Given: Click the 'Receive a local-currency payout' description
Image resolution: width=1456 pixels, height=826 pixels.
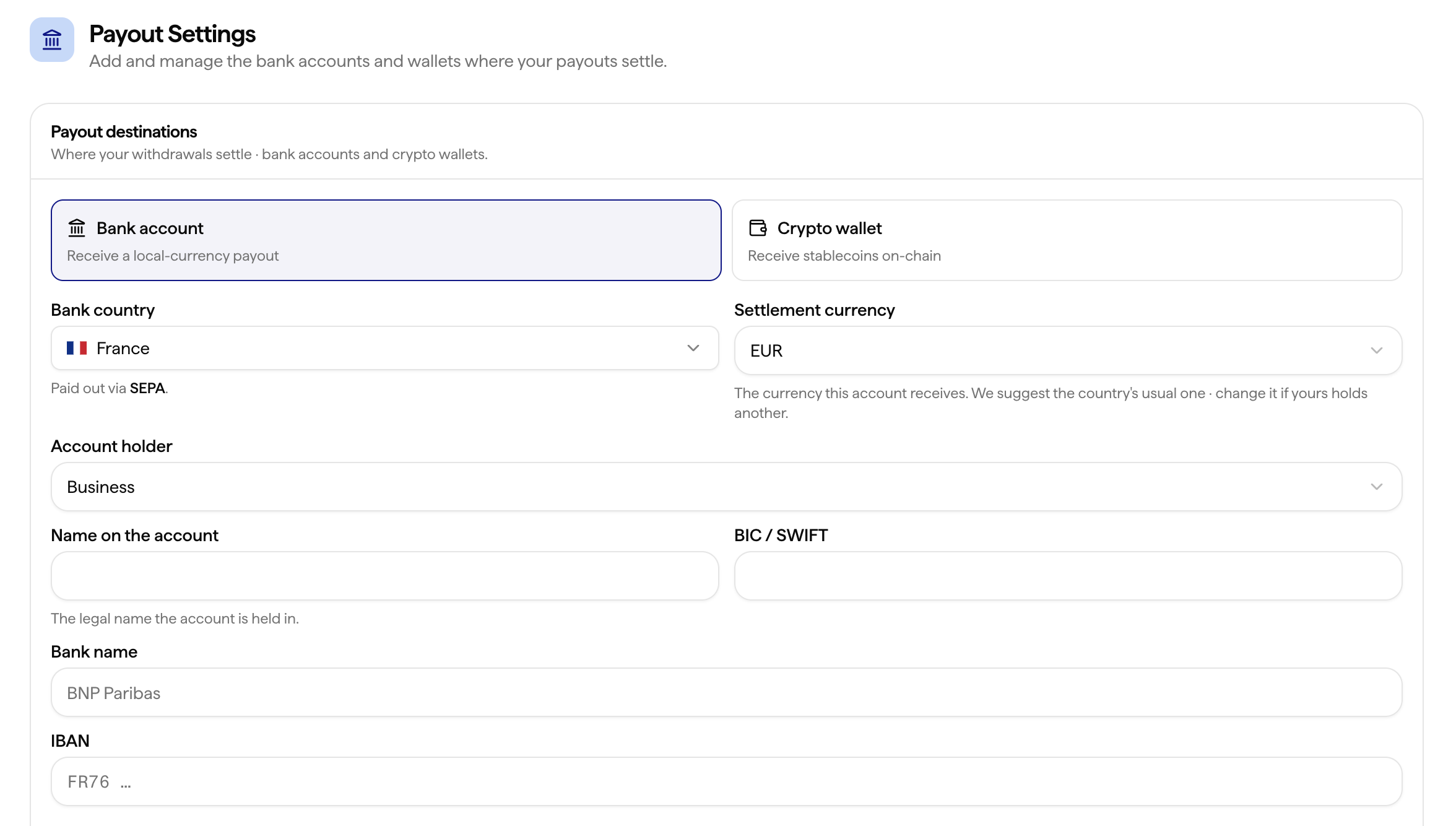Looking at the screenshot, I should coord(173,256).
